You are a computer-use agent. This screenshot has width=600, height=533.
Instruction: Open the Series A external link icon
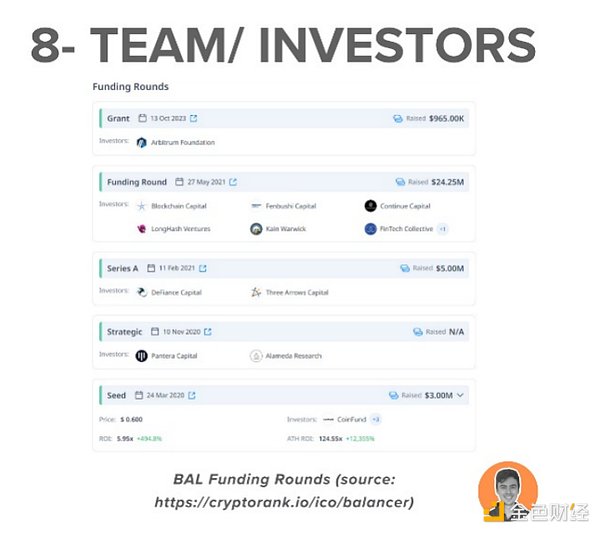tap(203, 268)
